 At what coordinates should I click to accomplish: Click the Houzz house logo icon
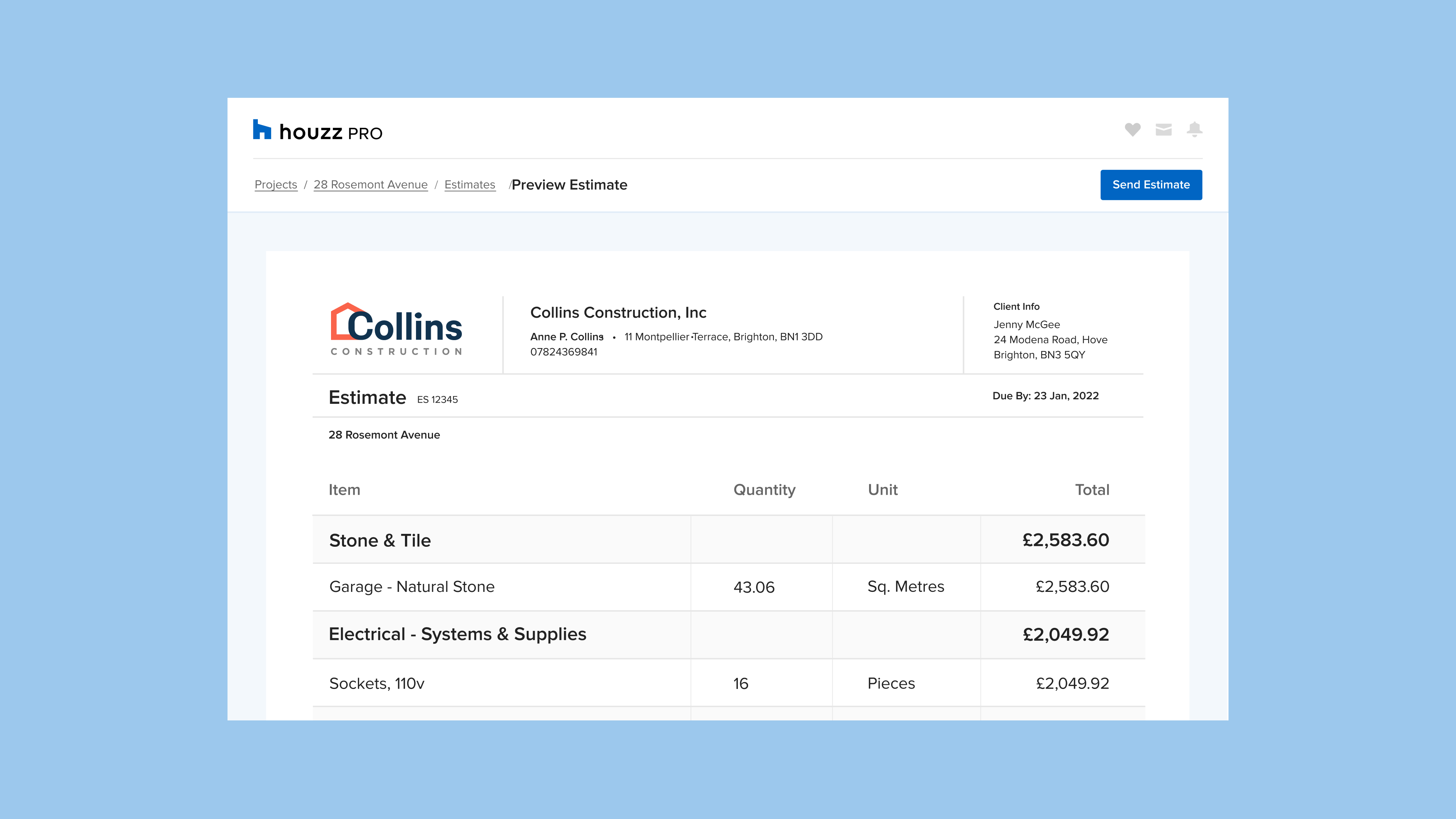pos(262,129)
